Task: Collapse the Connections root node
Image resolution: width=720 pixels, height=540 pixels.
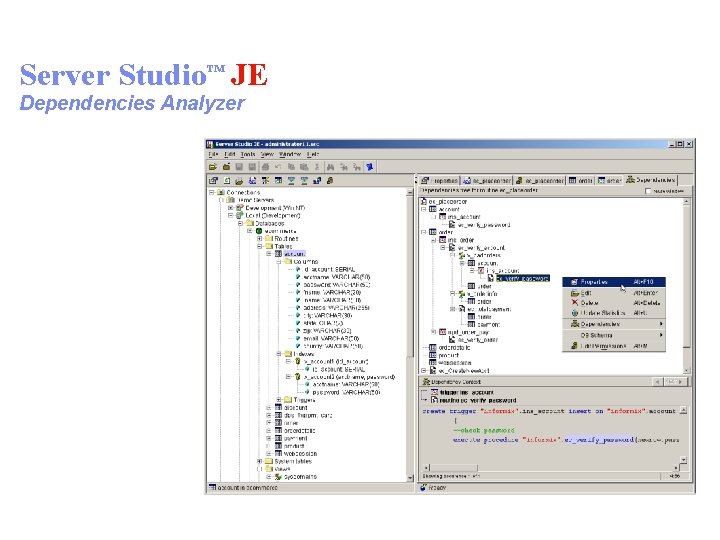Action: click(211, 192)
